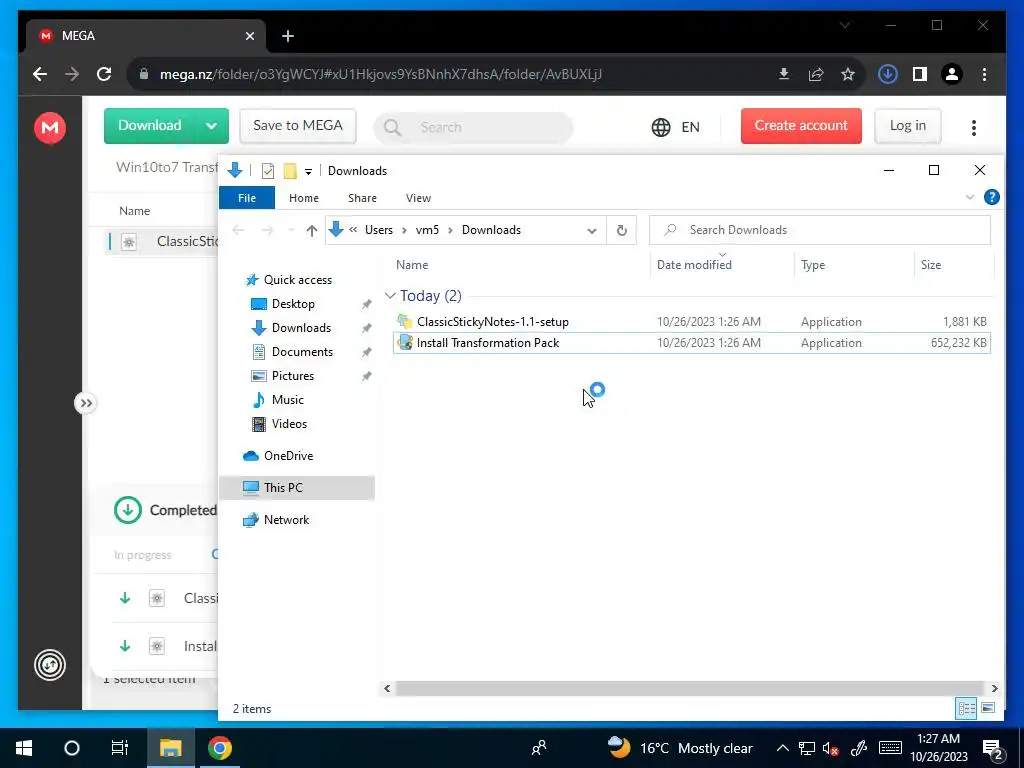Image resolution: width=1024 pixels, height=768 pixels.
Task: Click the Chrome address bar URL
Action: pos(381,74)
